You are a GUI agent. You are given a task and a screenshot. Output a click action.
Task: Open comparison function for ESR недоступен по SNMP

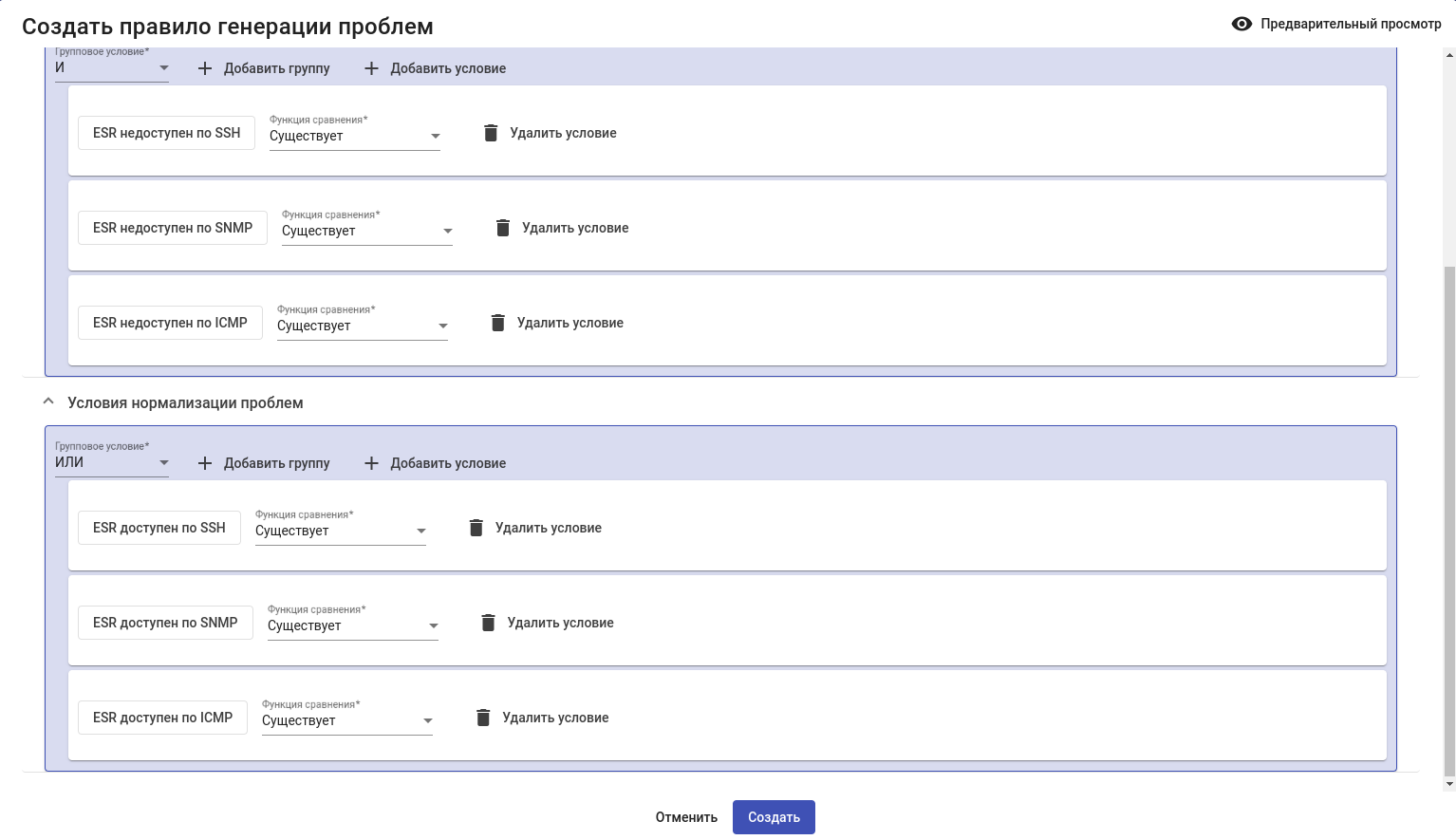pos(366,231)
